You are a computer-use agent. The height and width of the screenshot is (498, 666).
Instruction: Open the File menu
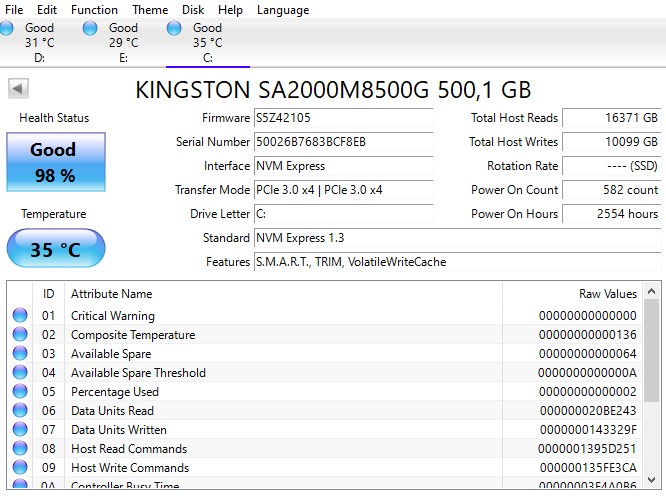(14, 9)
